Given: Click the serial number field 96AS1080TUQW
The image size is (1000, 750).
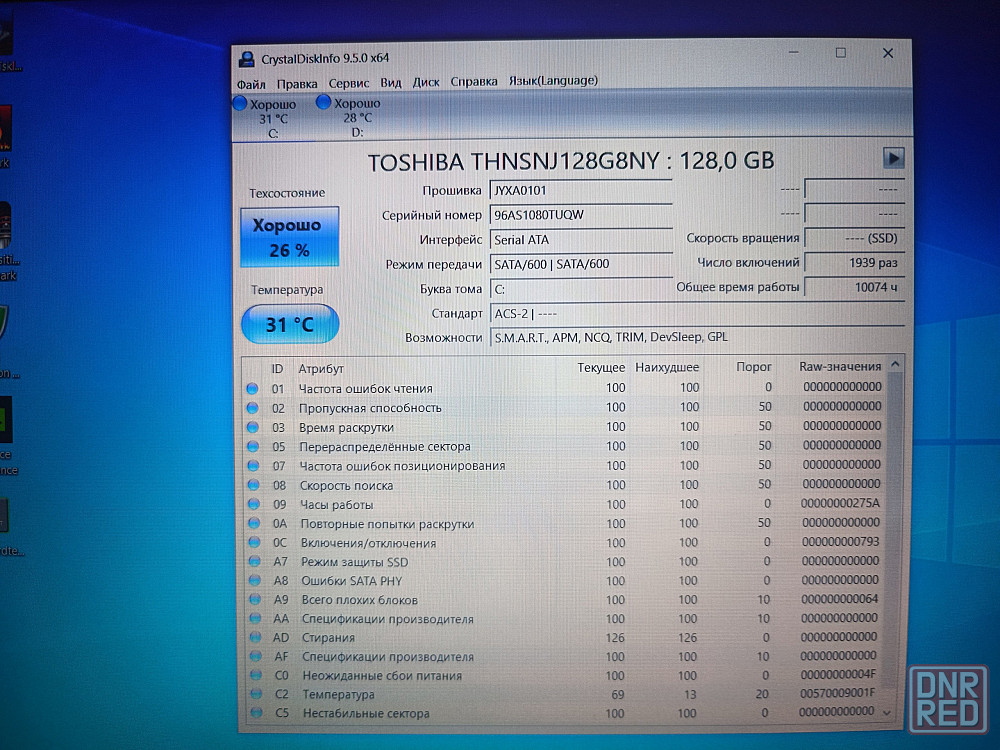Looking at the screenshot, I should (581, 215).
